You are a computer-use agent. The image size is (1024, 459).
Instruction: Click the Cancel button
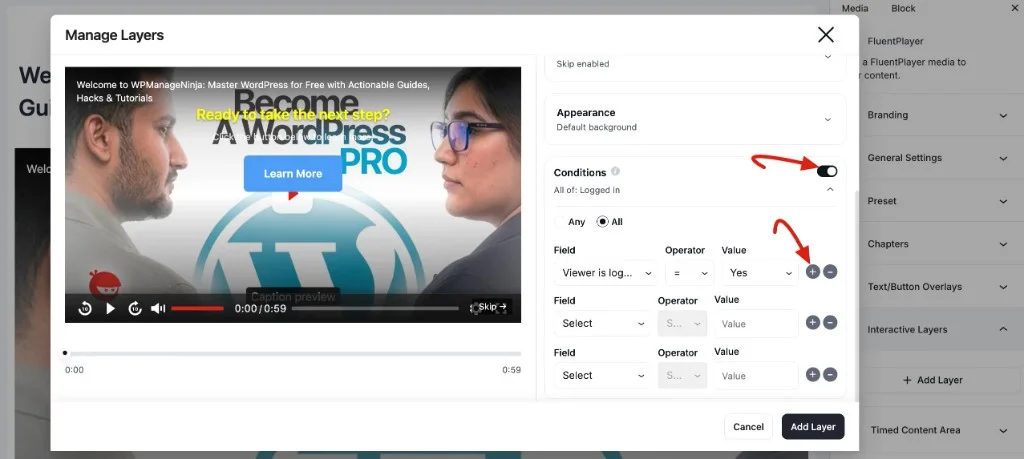[x=748, y=426]
